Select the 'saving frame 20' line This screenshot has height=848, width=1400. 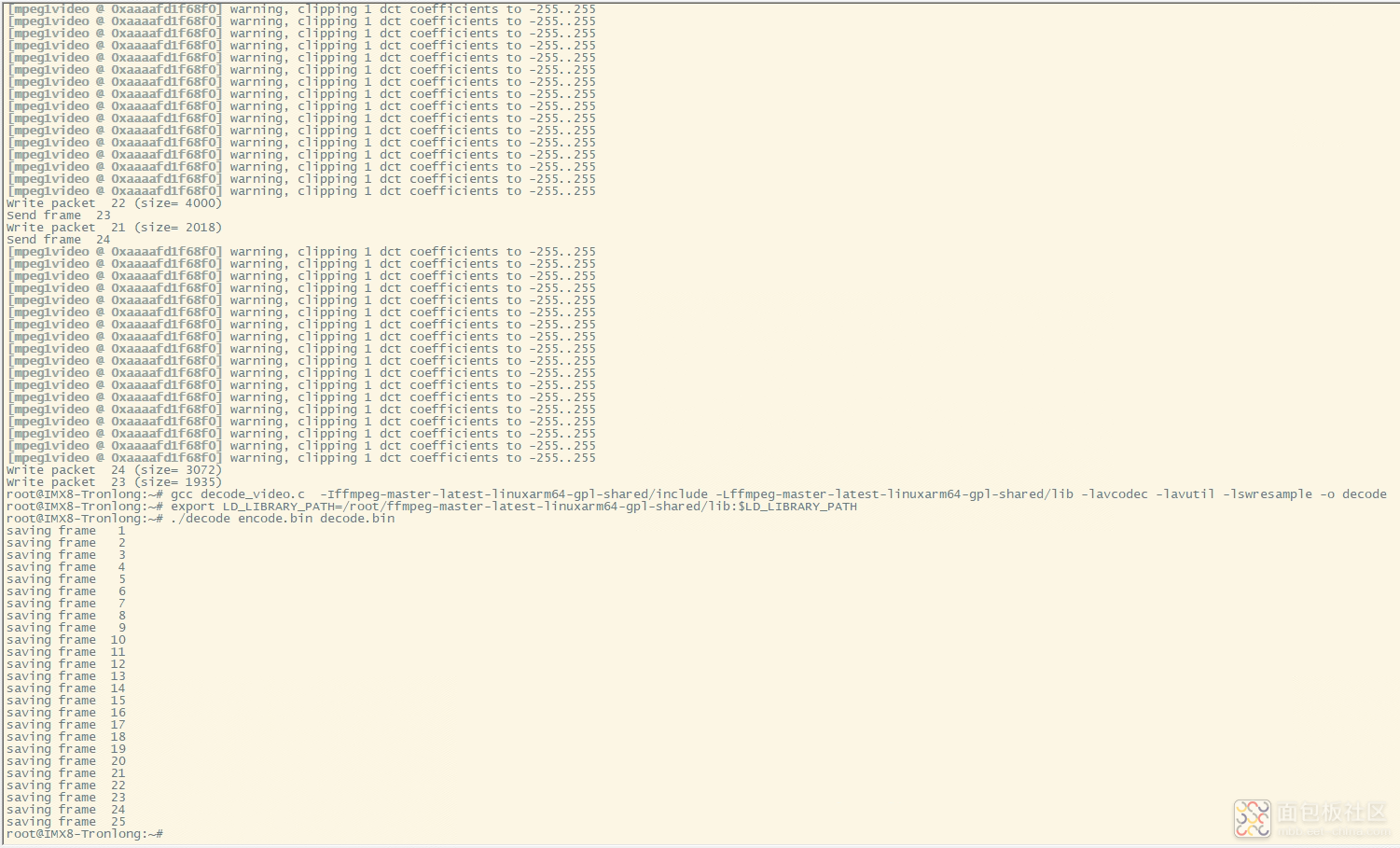pyautogui.click(x=66, y=761)
